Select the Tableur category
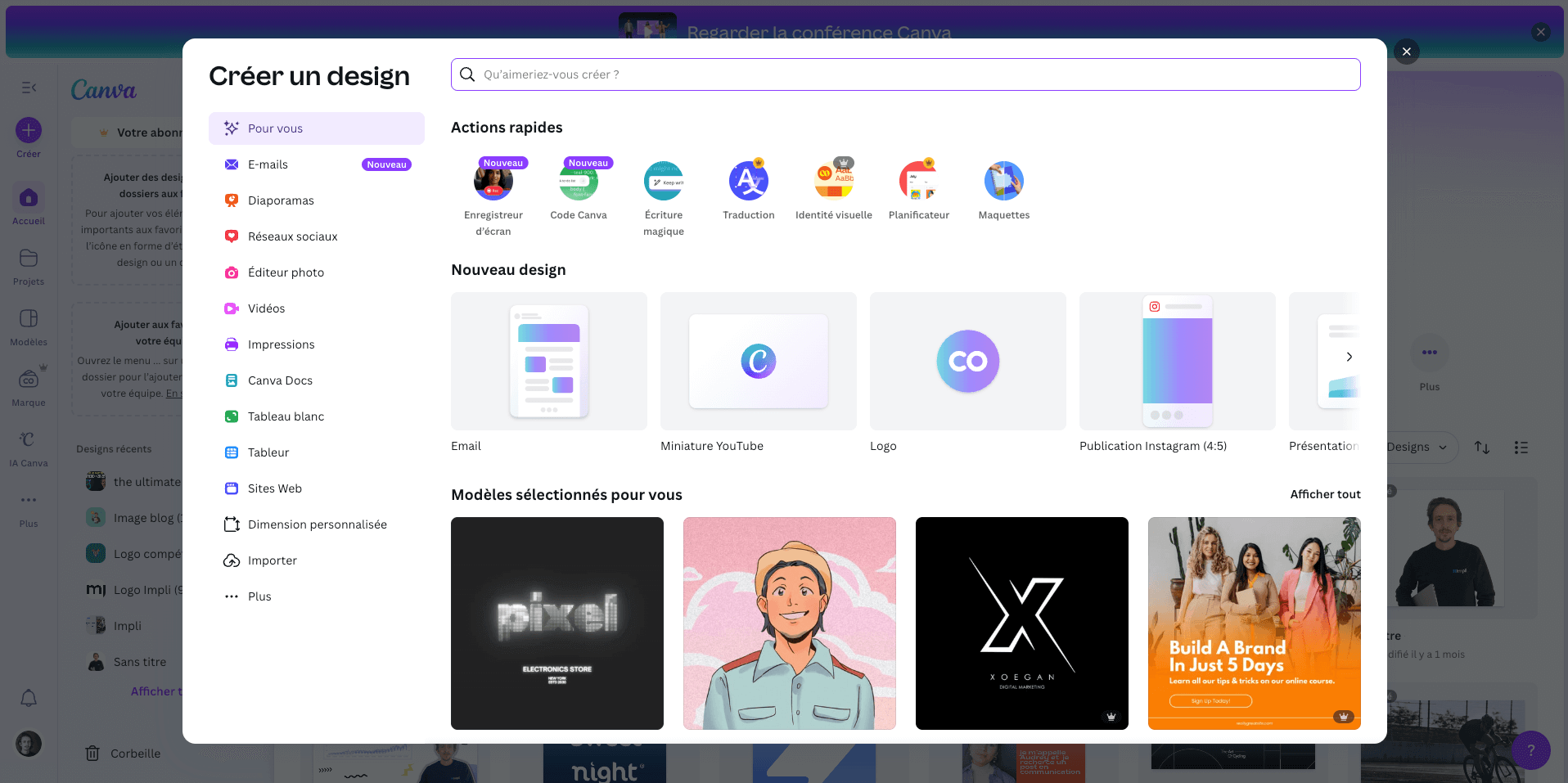Screen dimensions: 1568x783 tap(317, 452)
